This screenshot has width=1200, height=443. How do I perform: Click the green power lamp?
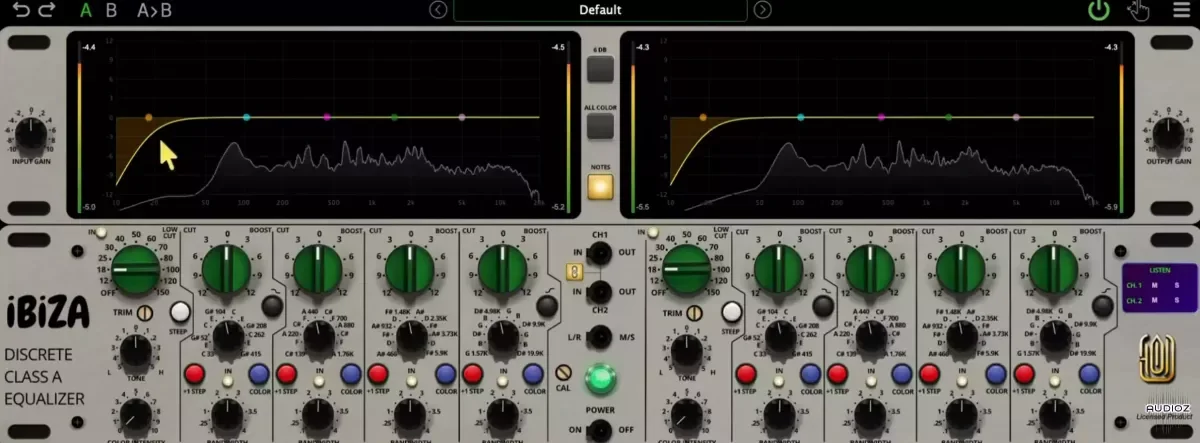point(601,379)
